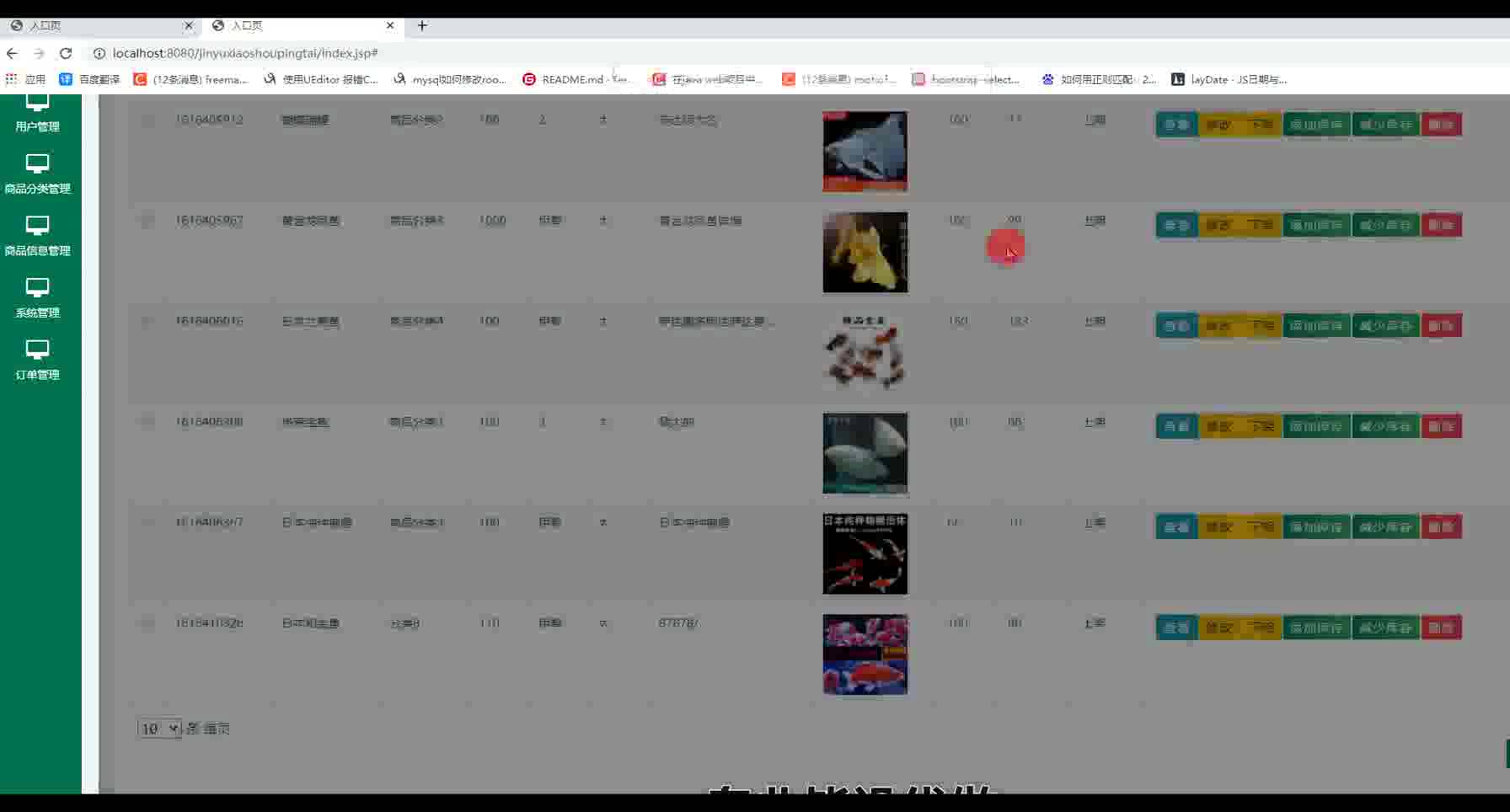Open the white fish on teal thumbnail
Viewport: 1510px width, 812px height.
pos(865,453)
